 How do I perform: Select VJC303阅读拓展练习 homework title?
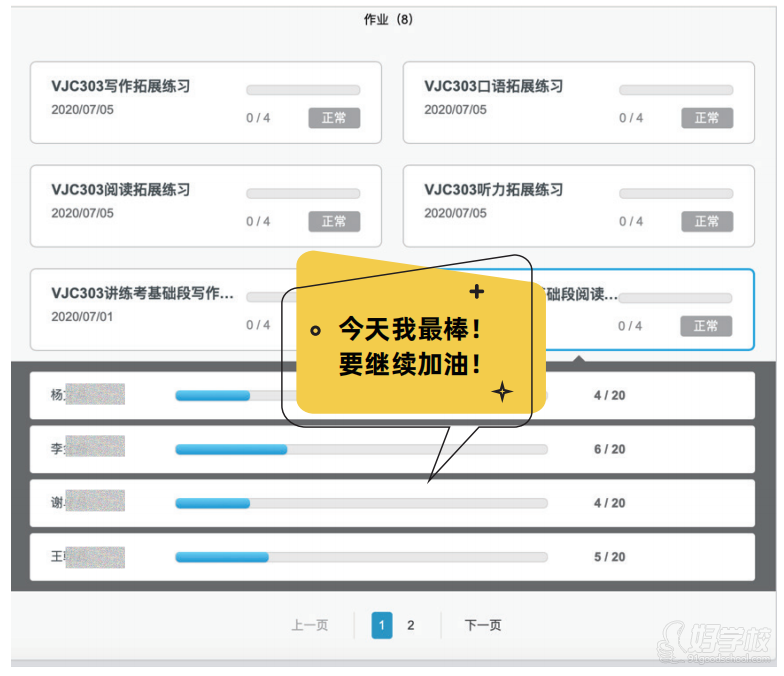120,190
